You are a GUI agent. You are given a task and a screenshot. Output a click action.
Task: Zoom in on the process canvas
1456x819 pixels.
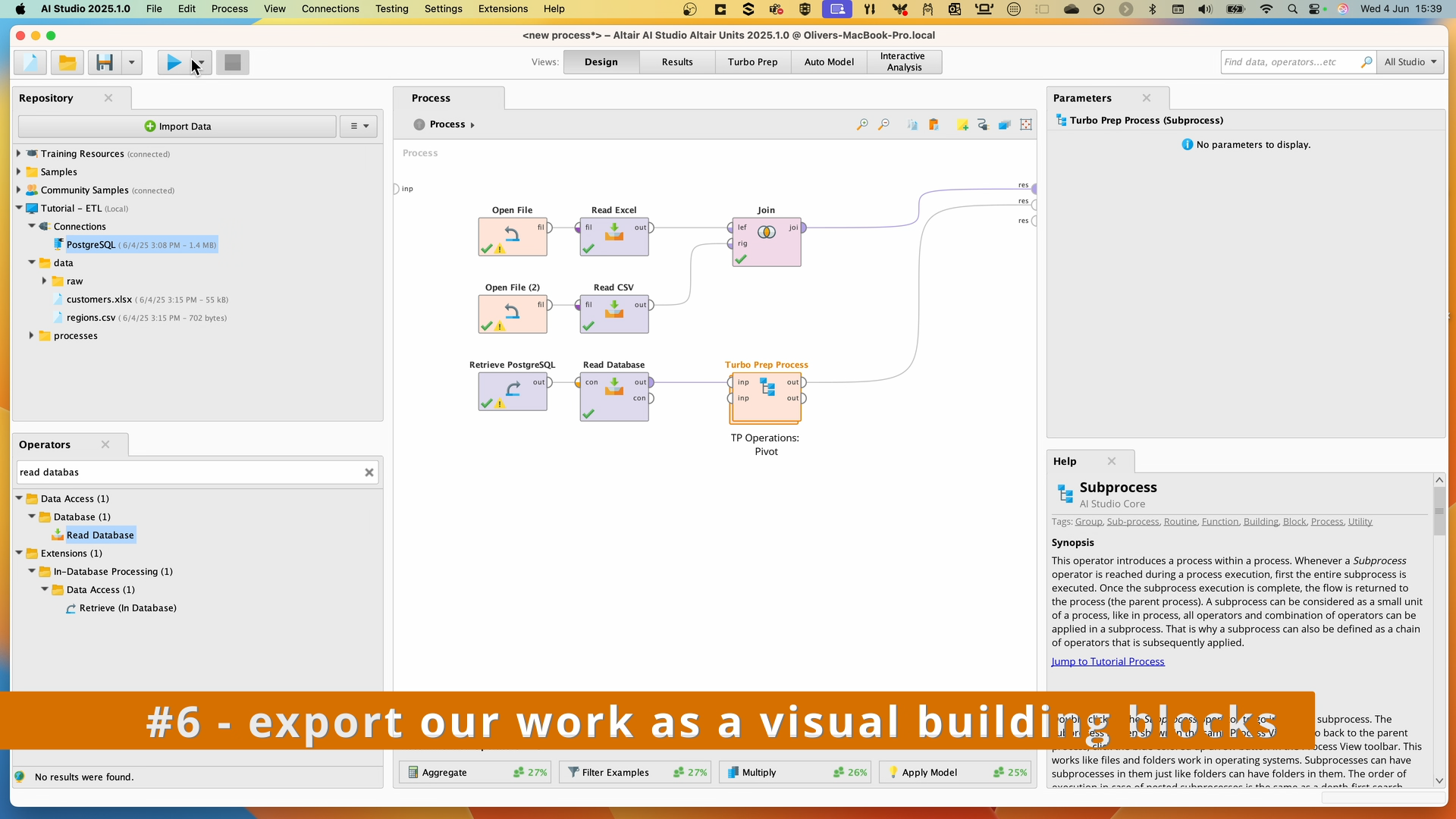(x=862, y=124)
